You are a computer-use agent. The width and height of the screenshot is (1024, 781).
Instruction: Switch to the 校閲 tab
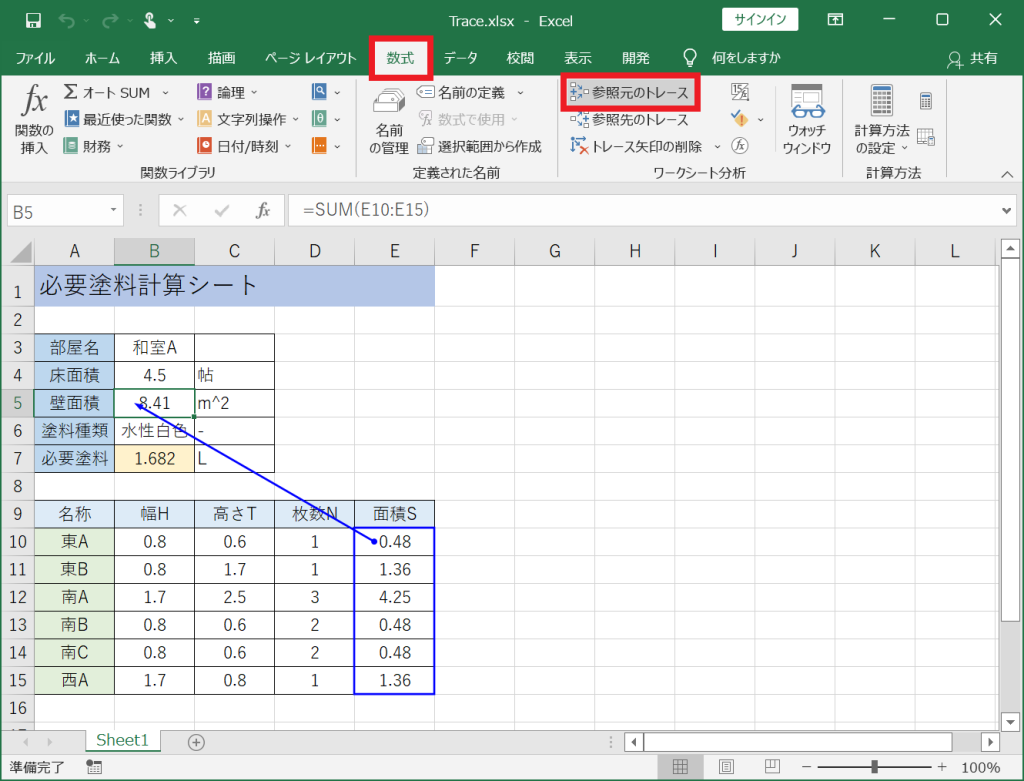pyautogui.click(x=520, y=58)
